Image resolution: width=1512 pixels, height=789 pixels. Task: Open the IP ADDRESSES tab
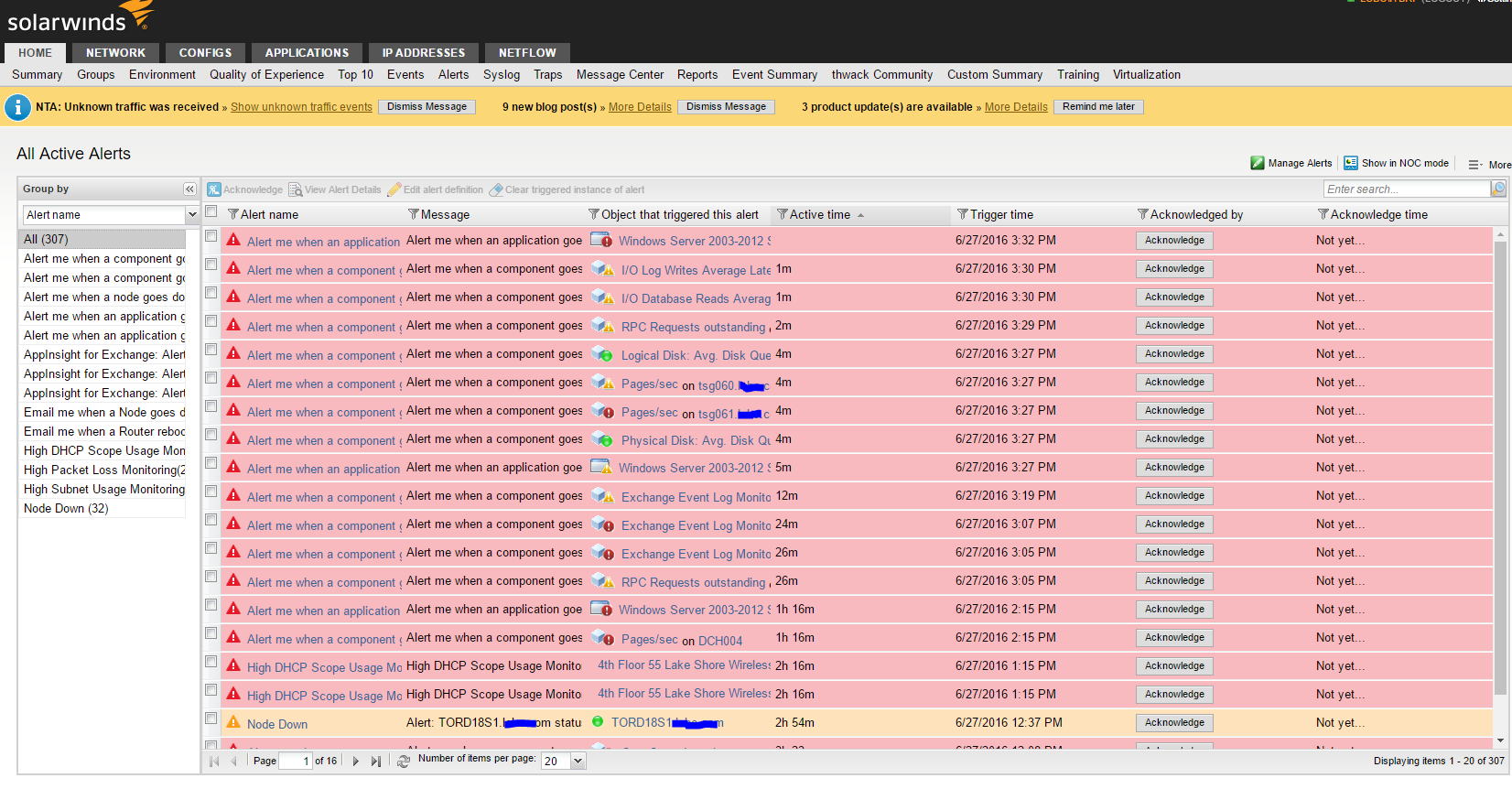tap(424, 53)
